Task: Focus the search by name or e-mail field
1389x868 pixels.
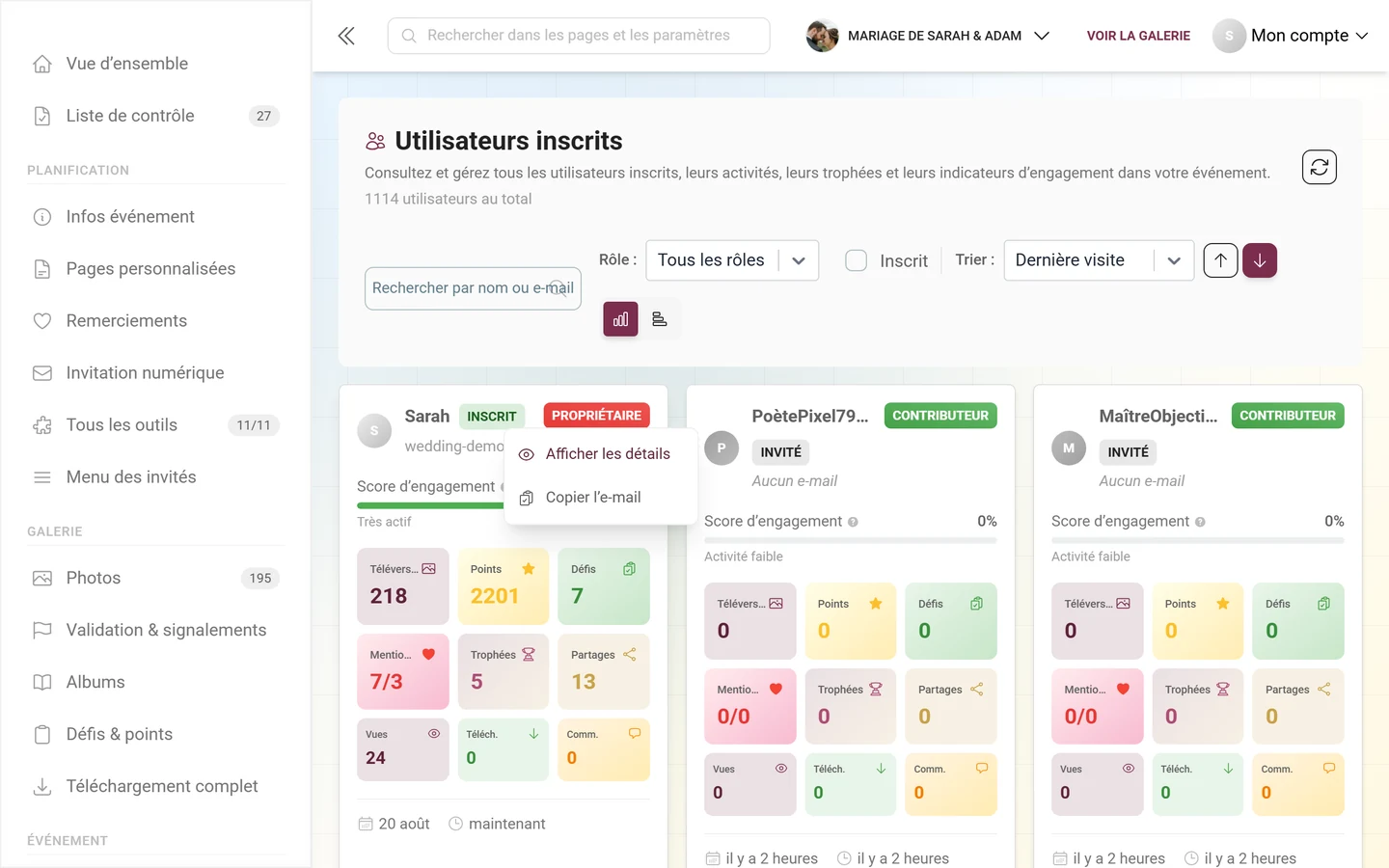Action: point(473,288)
